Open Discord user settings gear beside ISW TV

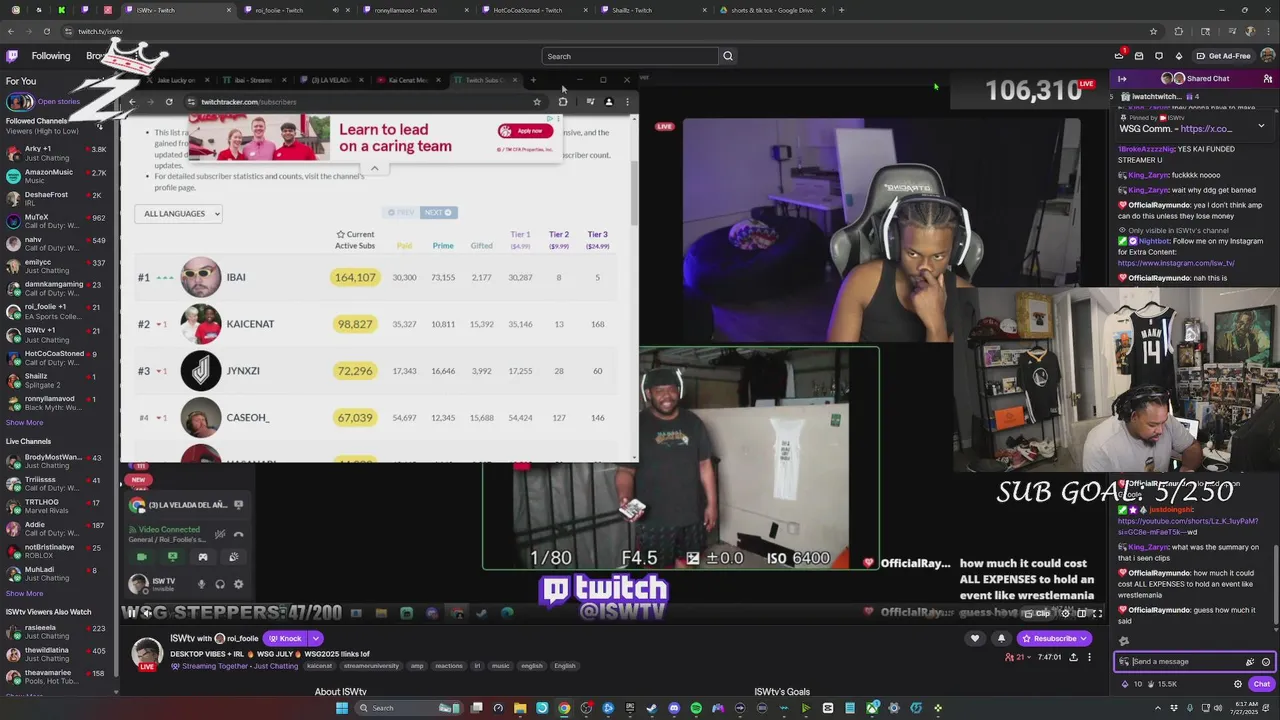tap(238, 584)
